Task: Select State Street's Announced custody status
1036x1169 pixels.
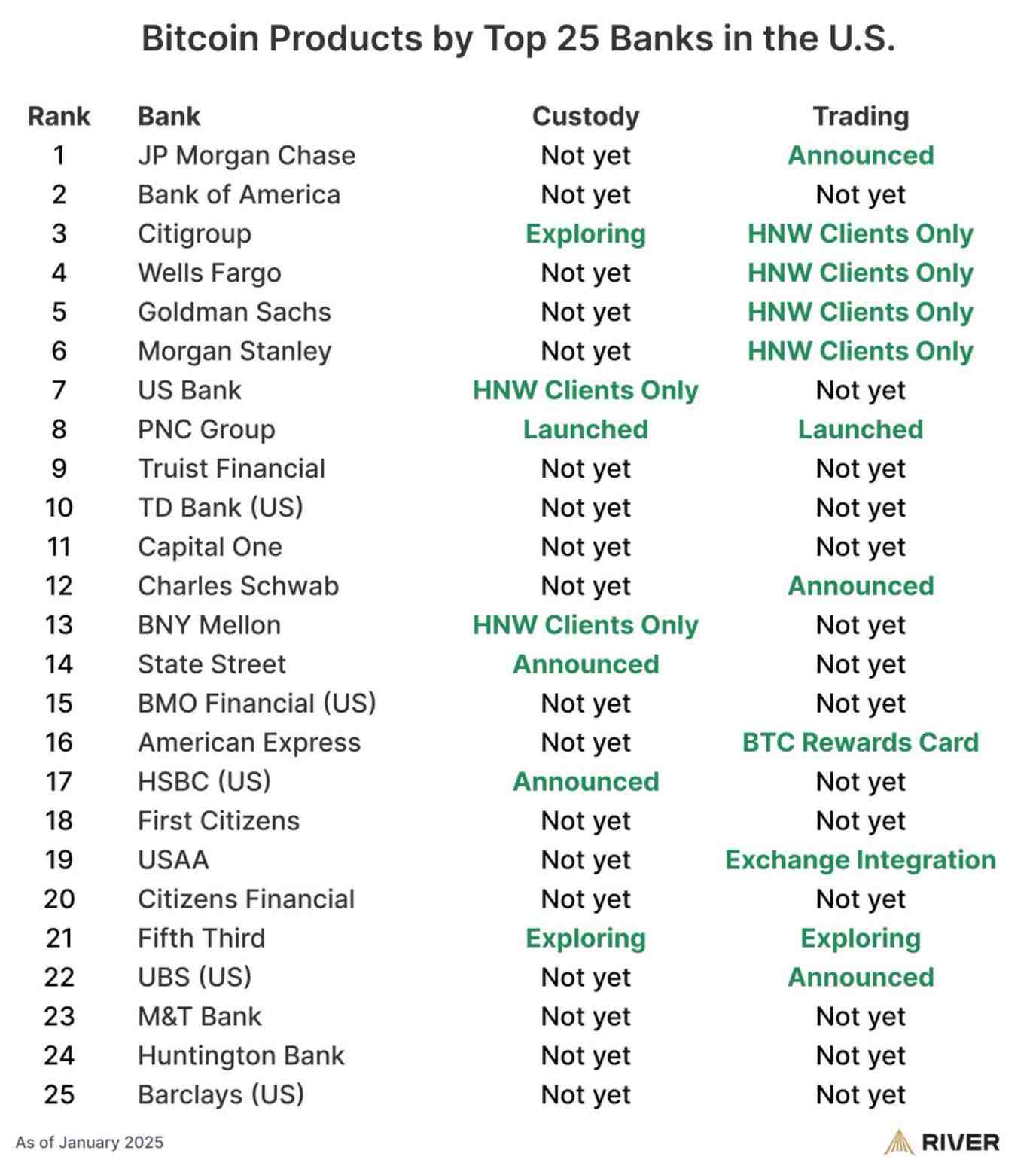Action: [x=586, y=664]
